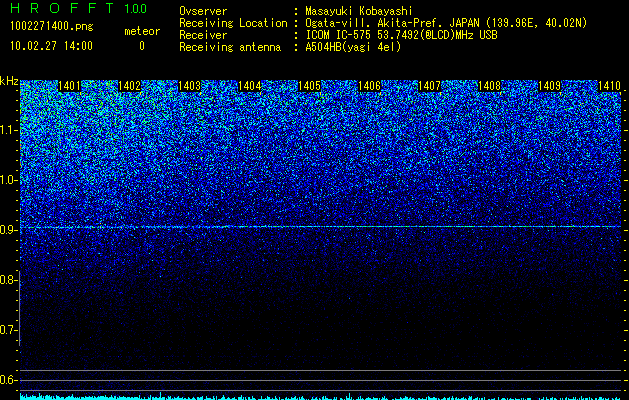Click the kHz axis unit label
629x400 pixels.
[9, 81]
